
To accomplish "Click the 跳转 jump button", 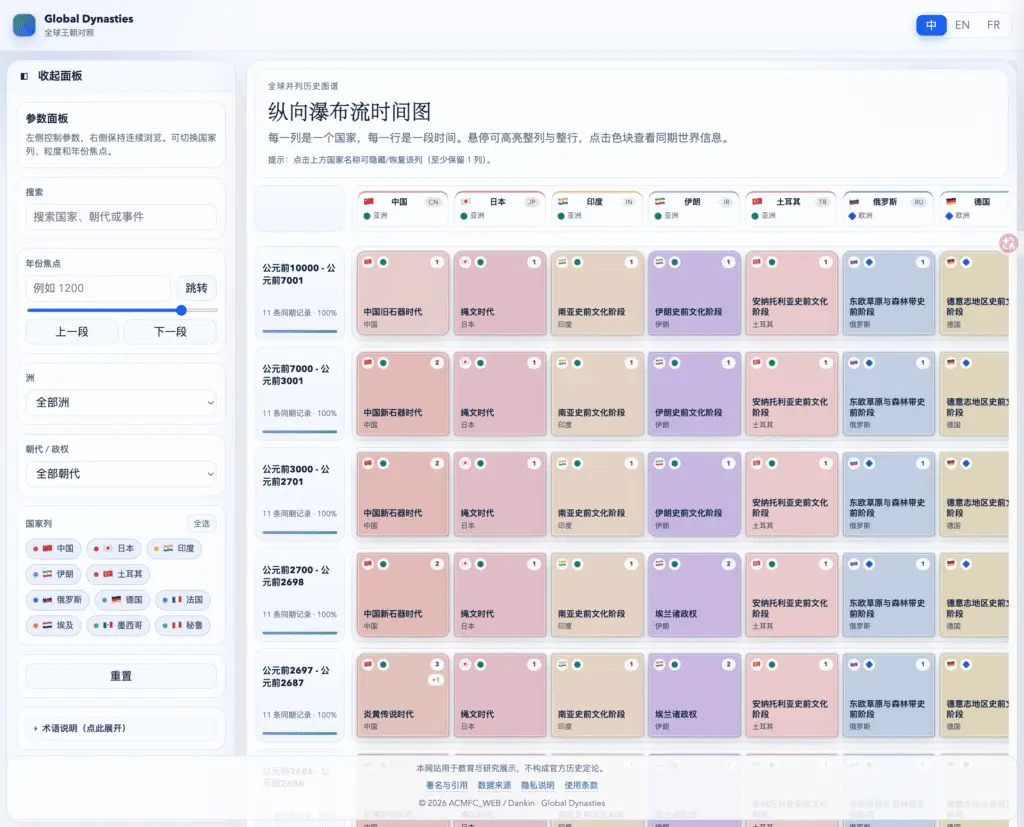I will pos(197,288).
